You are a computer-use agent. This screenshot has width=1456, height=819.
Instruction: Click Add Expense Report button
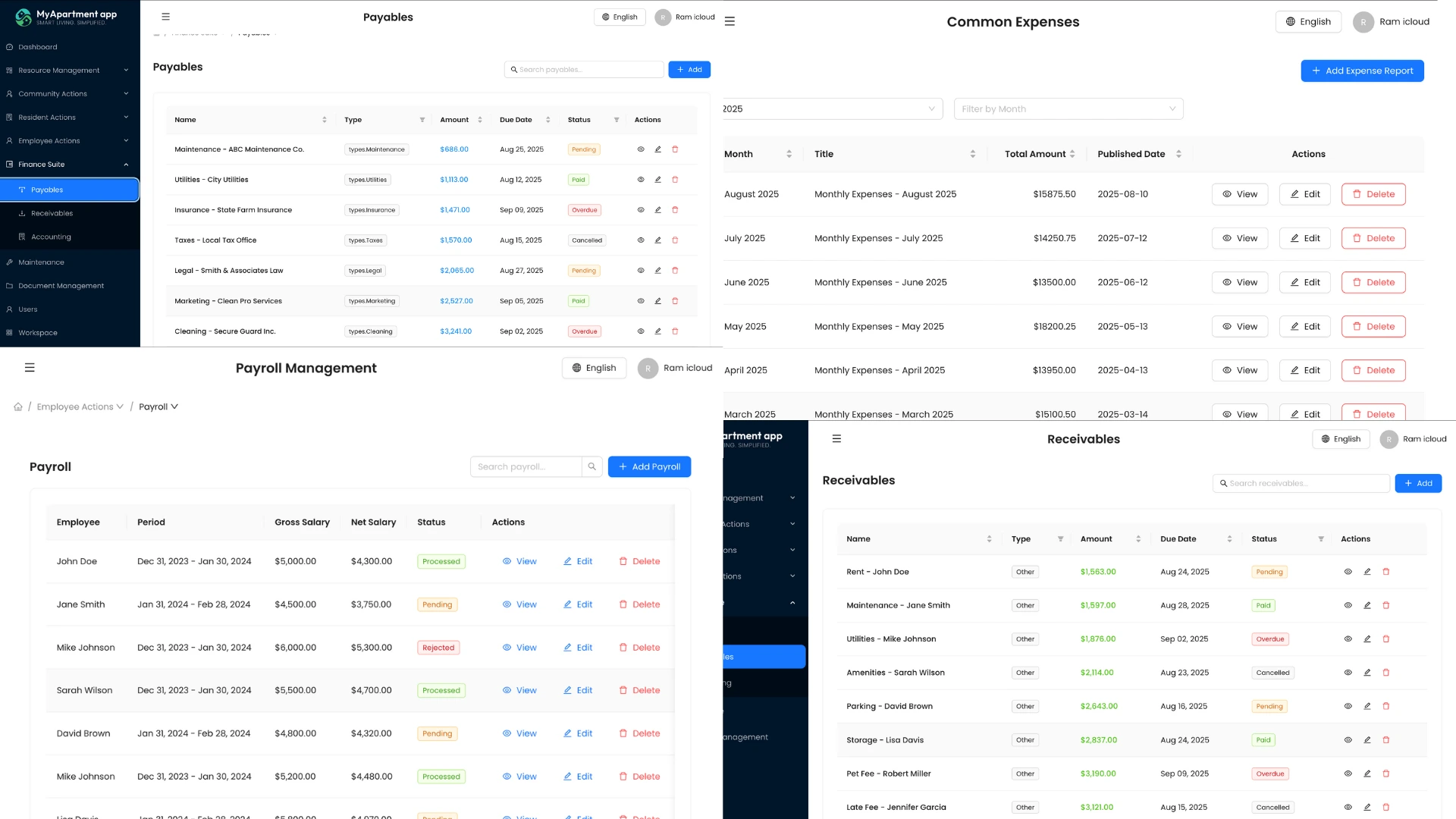(1362, 71)
